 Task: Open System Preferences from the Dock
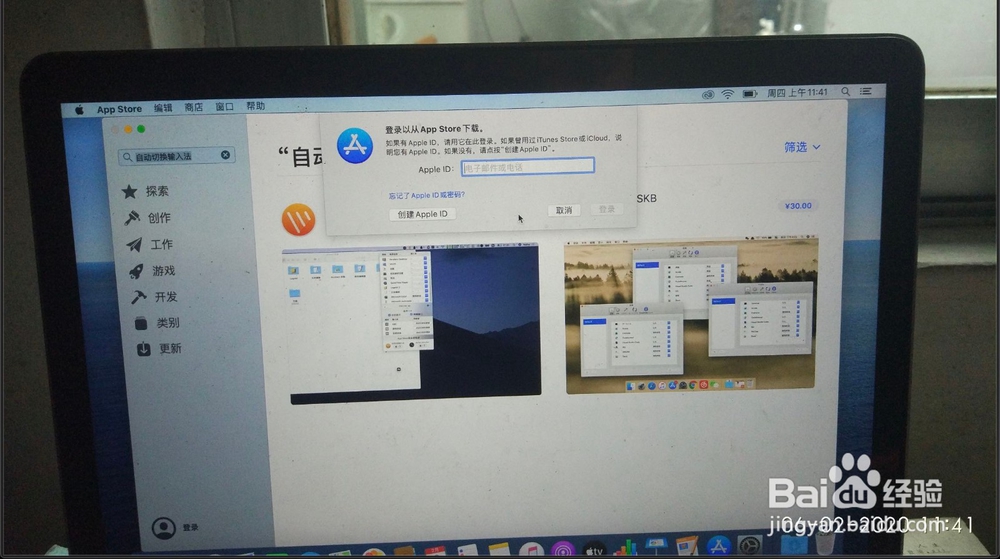pyautogui.click(x=750, y=546)
